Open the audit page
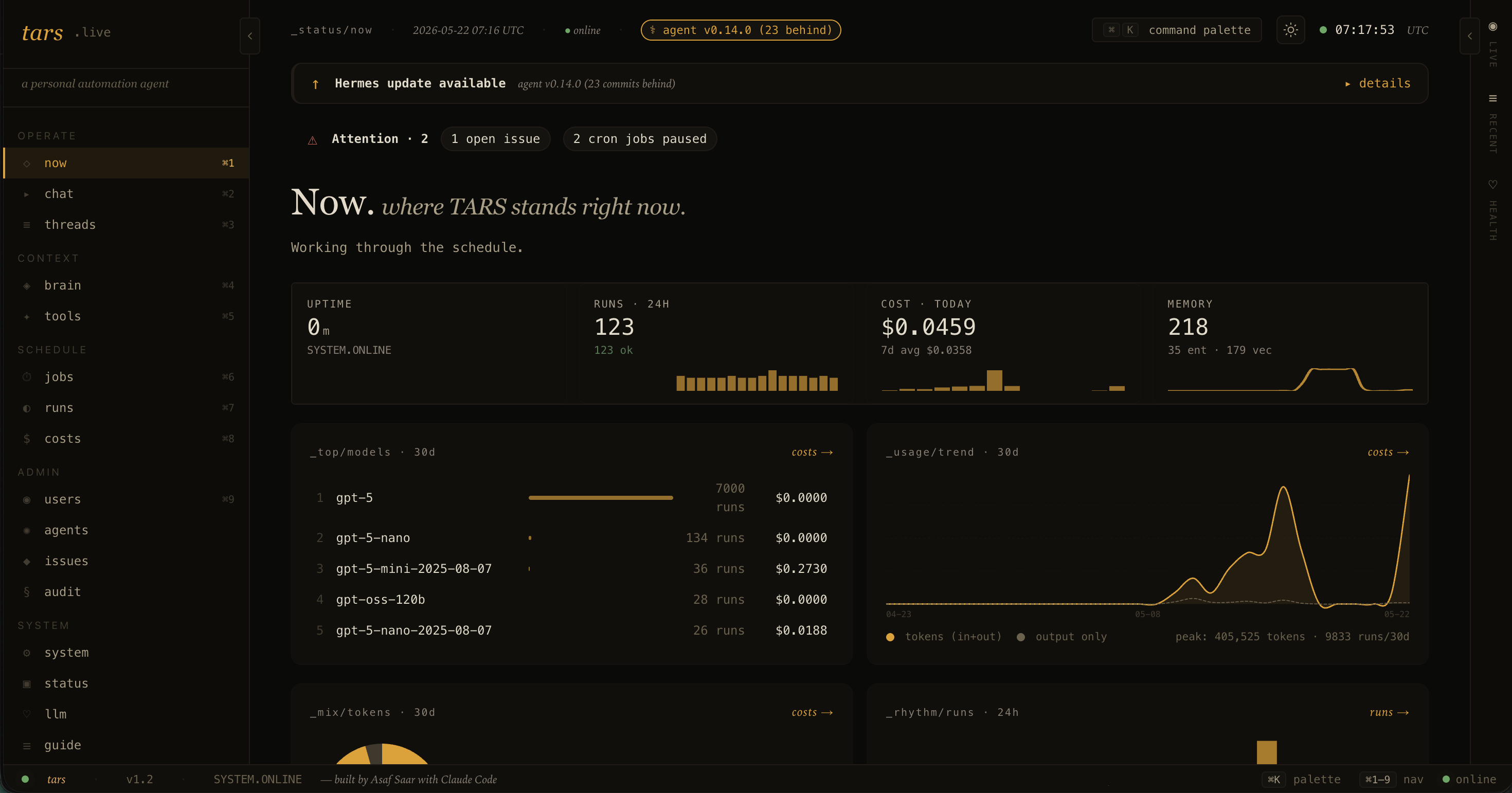This screenshot has height=793, width=1512. tap(126, 592)
